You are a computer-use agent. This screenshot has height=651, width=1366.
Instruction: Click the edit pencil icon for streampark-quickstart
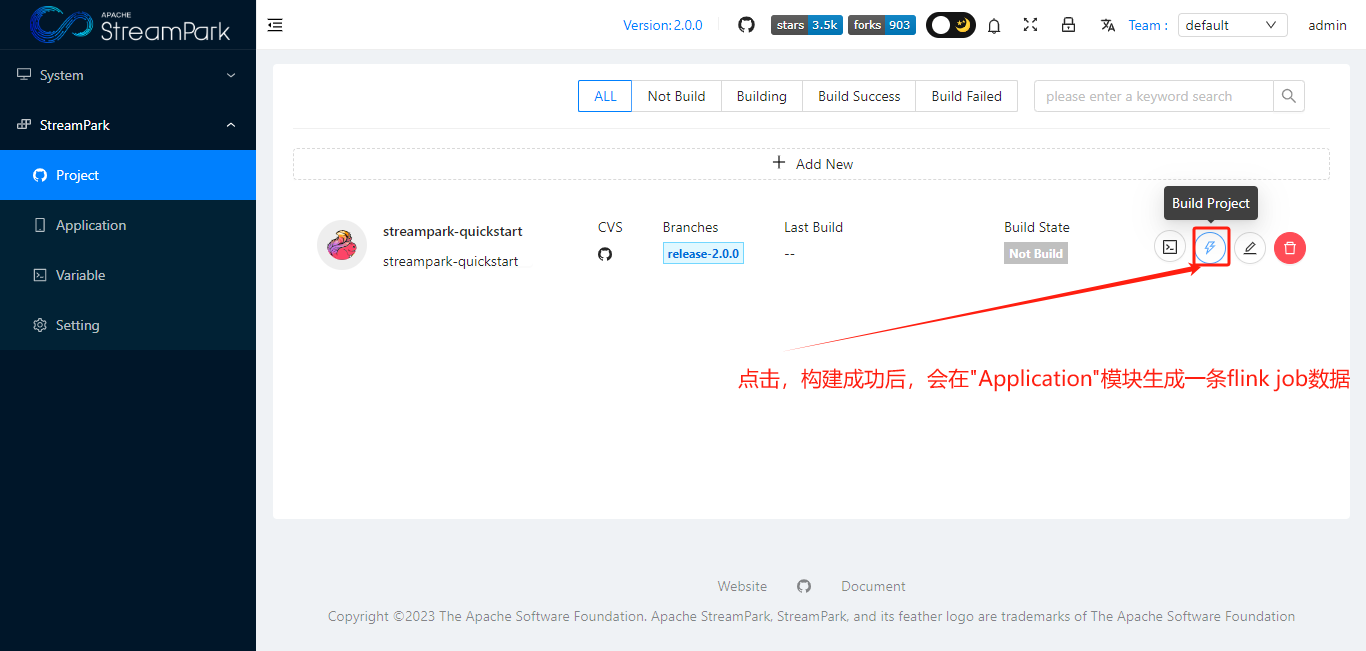tap(1250, 247)
